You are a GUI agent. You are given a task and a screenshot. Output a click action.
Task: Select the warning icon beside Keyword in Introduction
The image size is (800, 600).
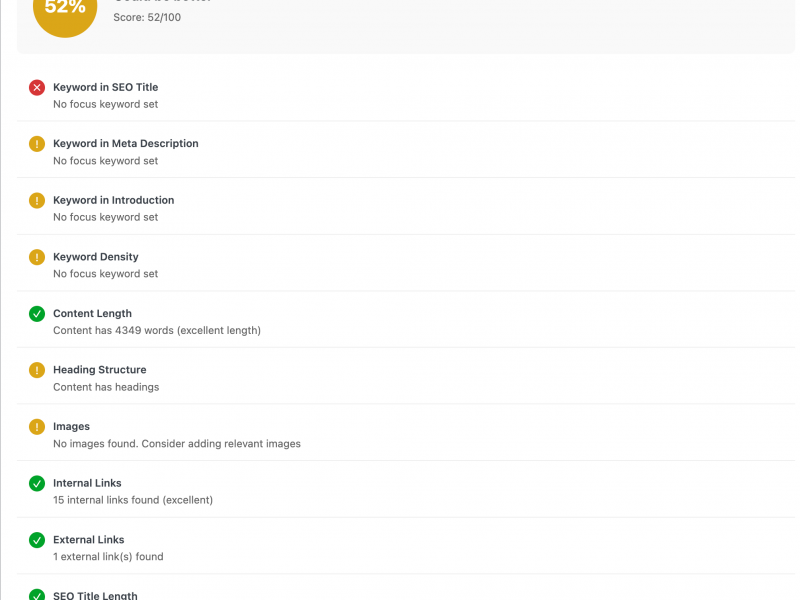(x=37, y=200)
